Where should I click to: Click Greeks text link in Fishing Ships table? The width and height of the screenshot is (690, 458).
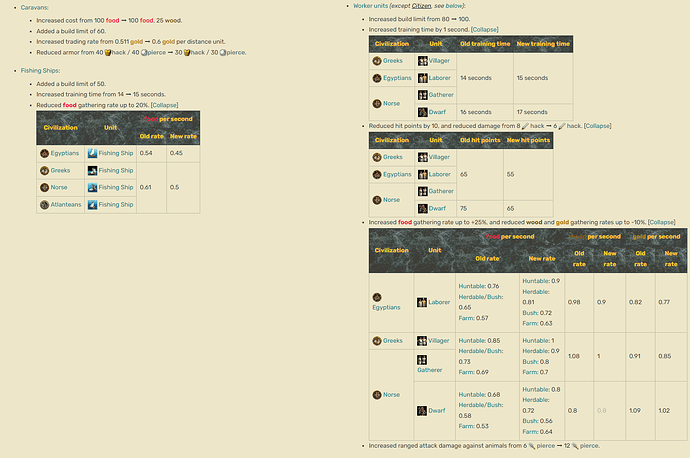[62, 170]
